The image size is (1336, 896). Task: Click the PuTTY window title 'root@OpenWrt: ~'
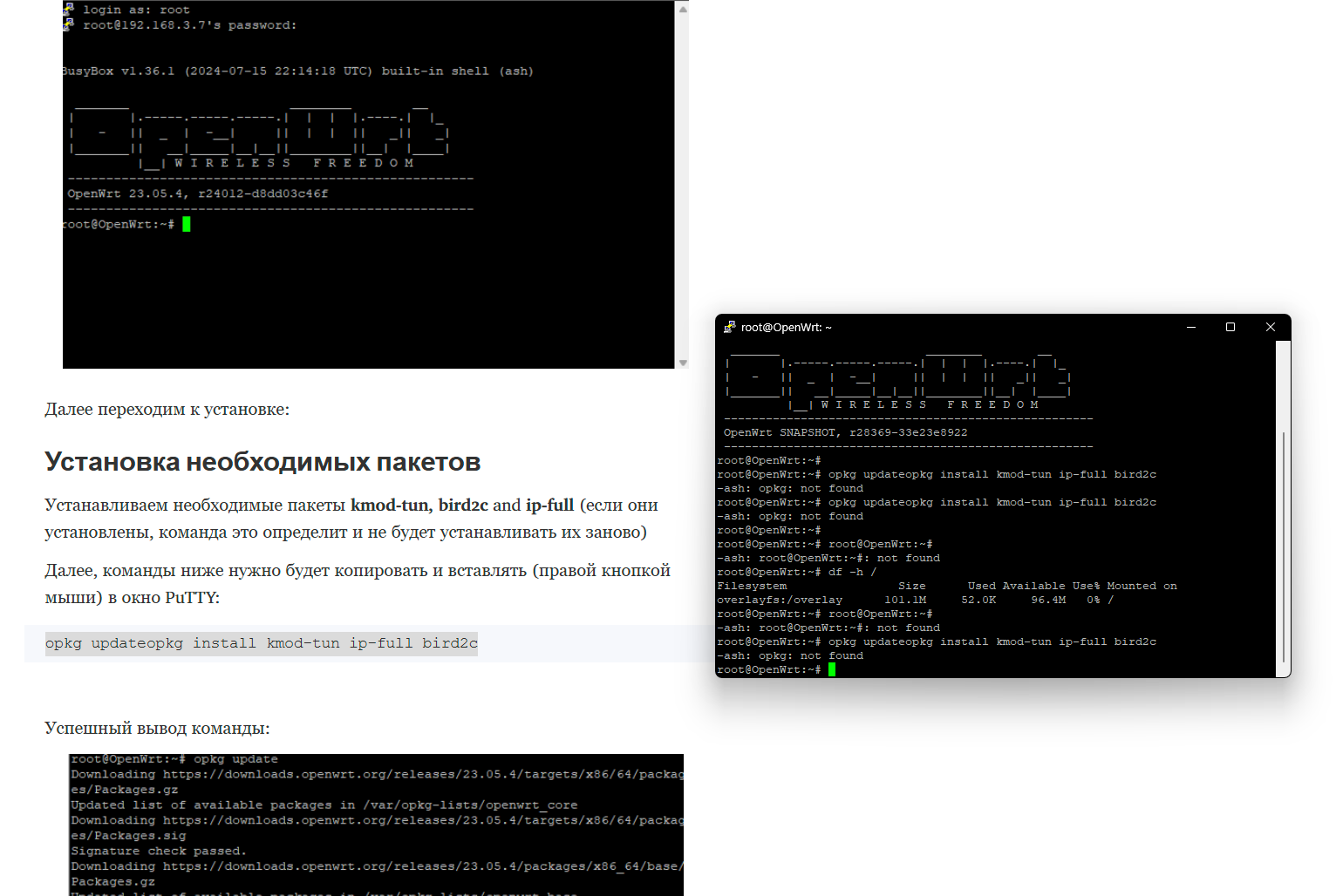(x=787, y=328)
